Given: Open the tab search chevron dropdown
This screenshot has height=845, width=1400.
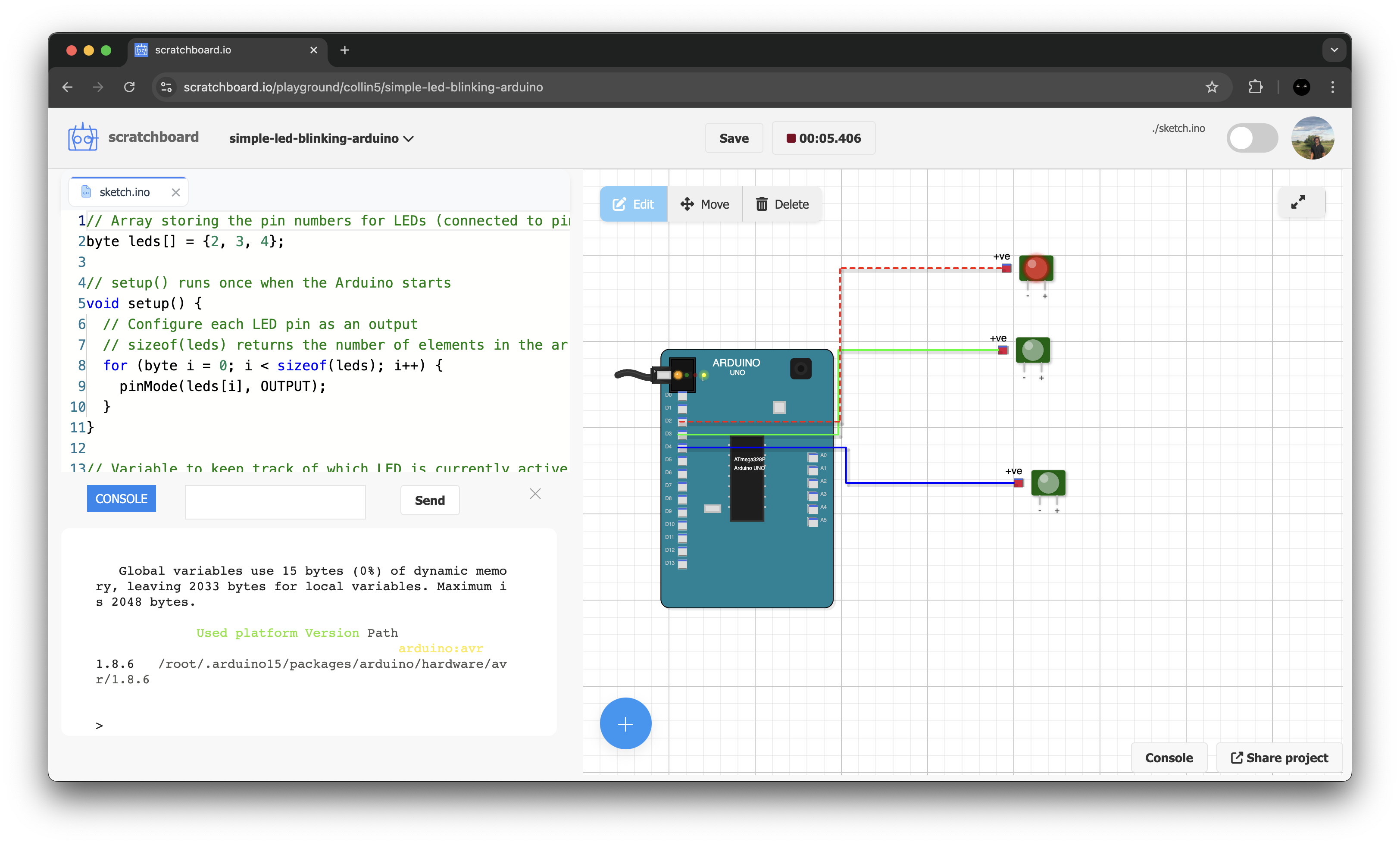Looking at the screenshot, I should coord(1334,50).
